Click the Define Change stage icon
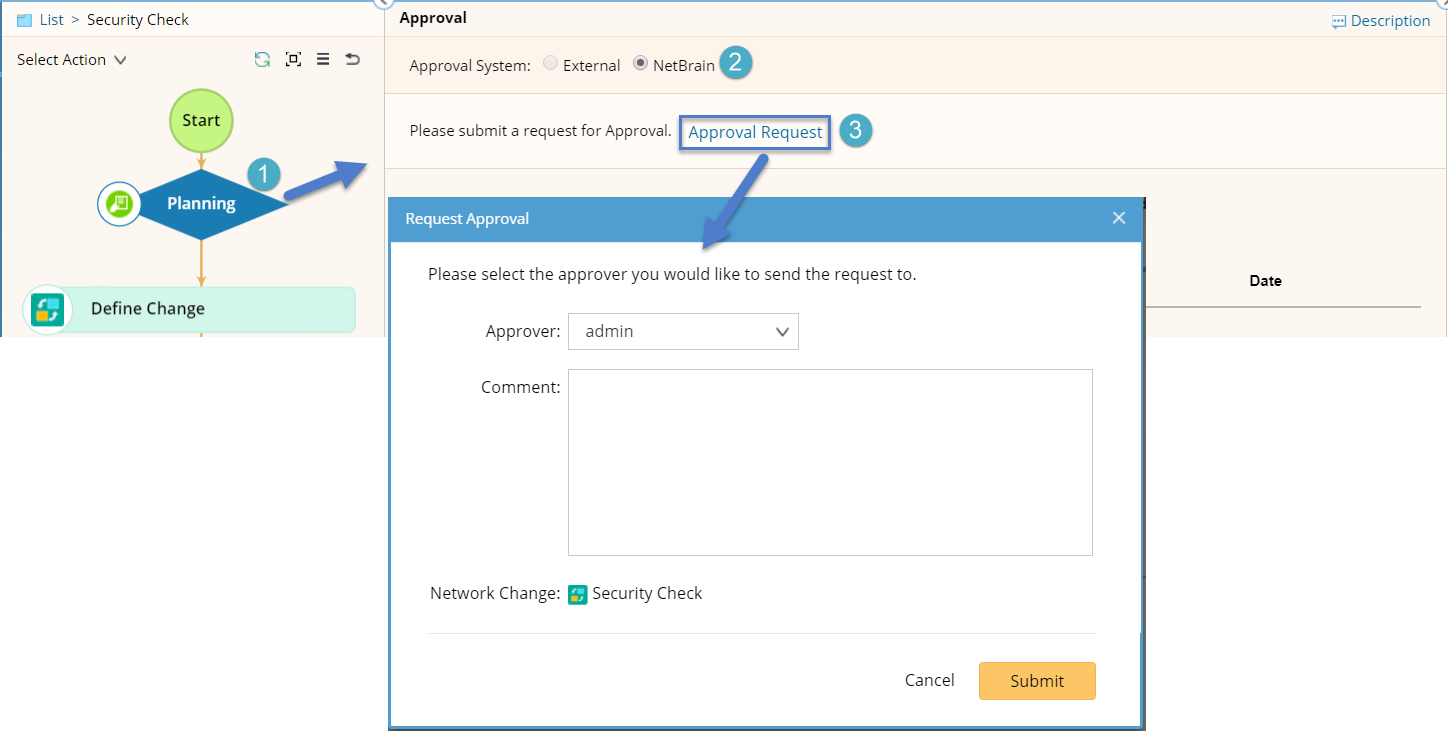 click(47, 309)
